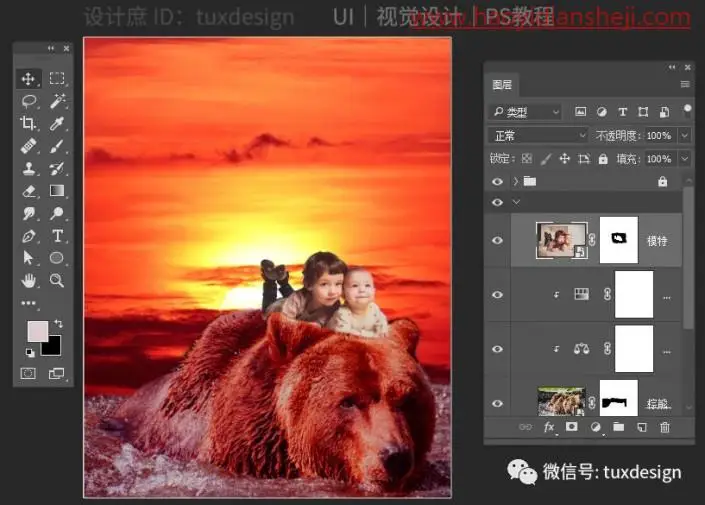The image size is (705, 505).
Task: Select the bear layer image thumbnail
Action: (x=562, y=401)
